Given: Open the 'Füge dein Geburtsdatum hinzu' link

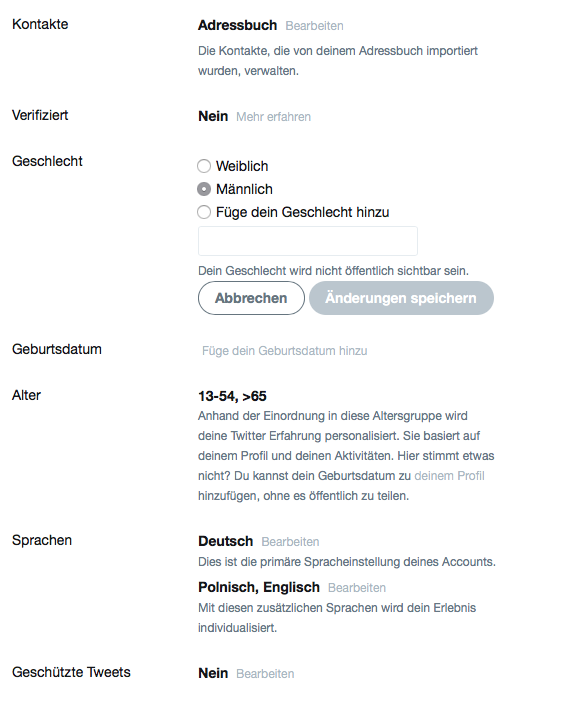Looking at the screenshot, I should tap(285, 351).
